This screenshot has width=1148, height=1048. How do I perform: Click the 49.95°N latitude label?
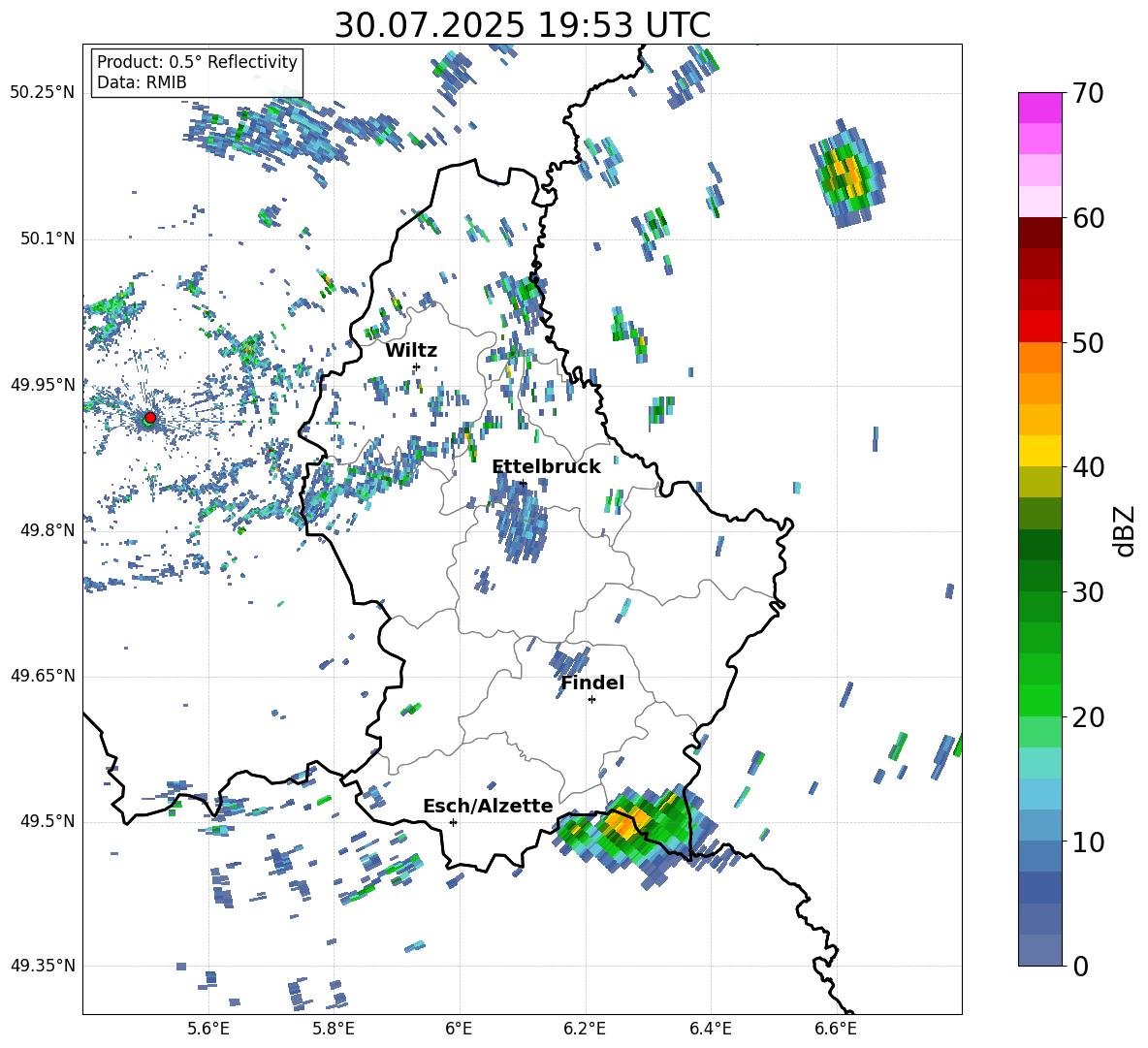click(x=43, y=385)
